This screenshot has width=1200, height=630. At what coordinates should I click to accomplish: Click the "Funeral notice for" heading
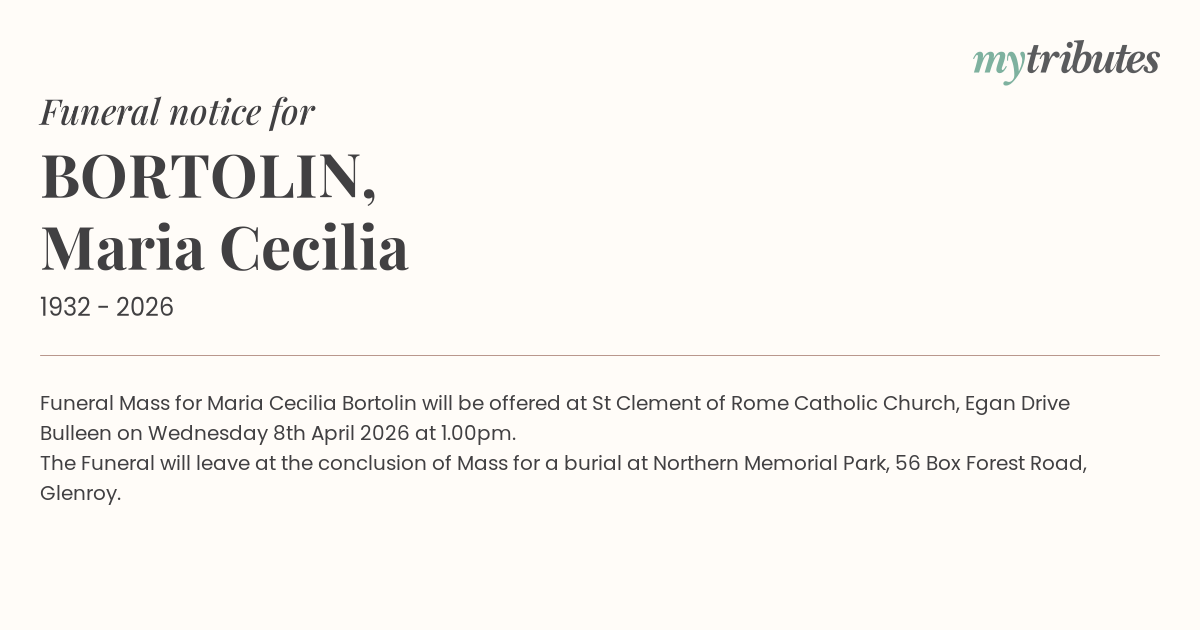point(177,112)
